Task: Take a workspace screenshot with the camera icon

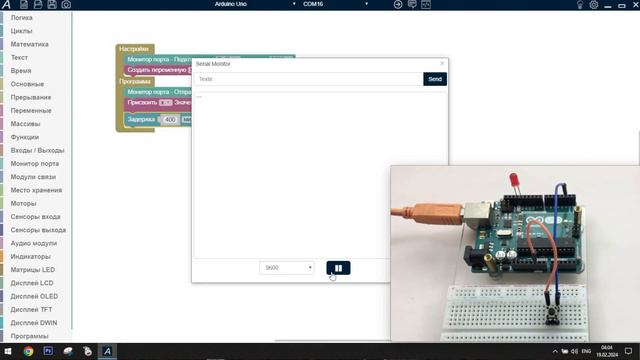Action: [x=66, y=4]
